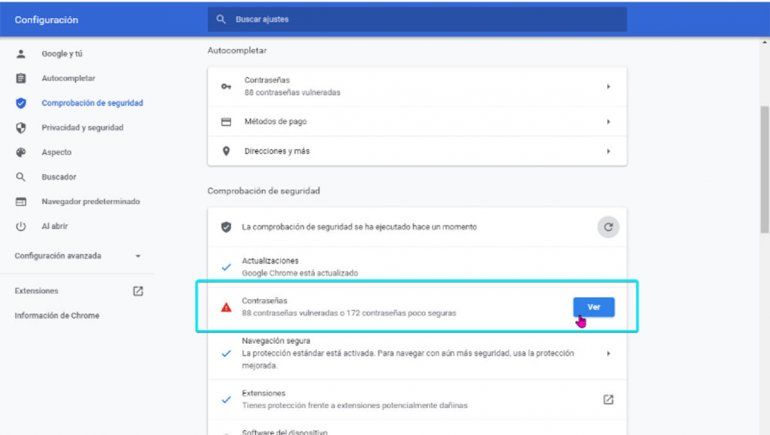This screenshot has width=770, height=435.
Task: Click the Privacidad y seguridad shield icon
Action: pyautogui.click(x=21, y=128)
